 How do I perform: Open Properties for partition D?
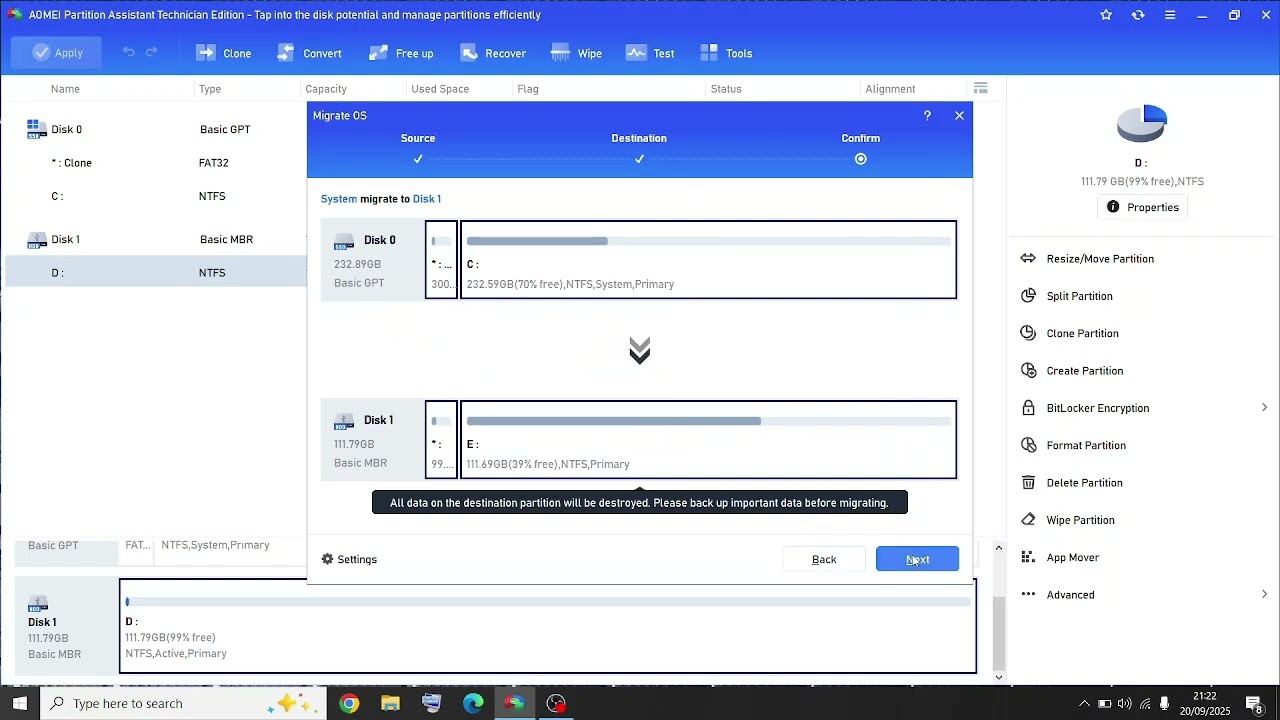pos(1142,207)
